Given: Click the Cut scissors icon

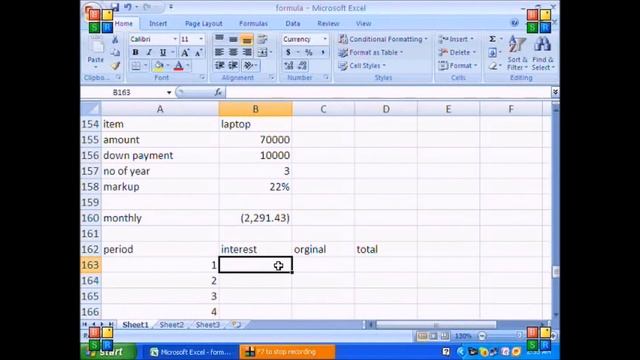Looking at the screenshot, I should pyautogui.click(x=116, y=40).
